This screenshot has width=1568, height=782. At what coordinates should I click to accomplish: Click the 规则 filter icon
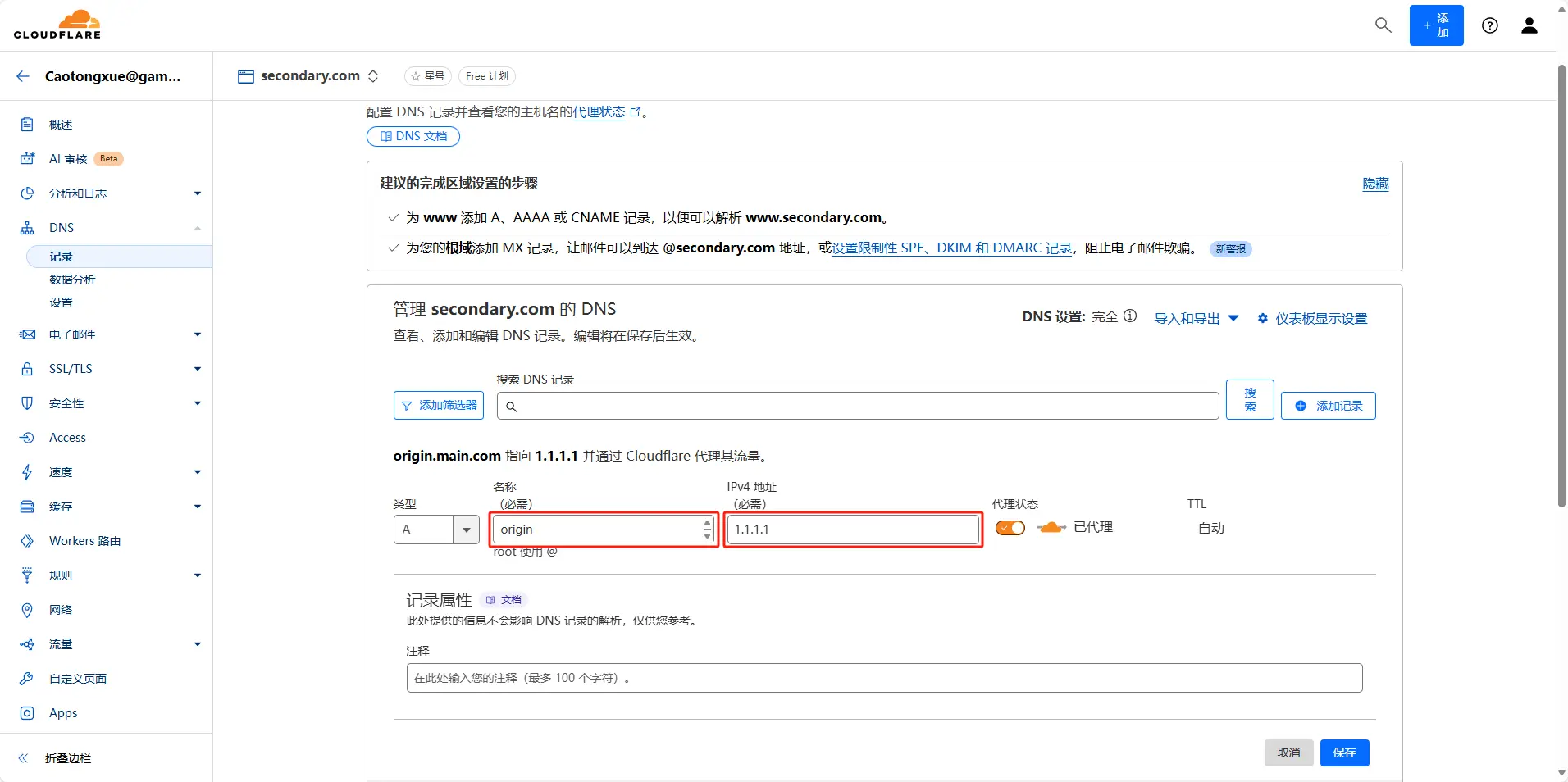coord(27,575)
